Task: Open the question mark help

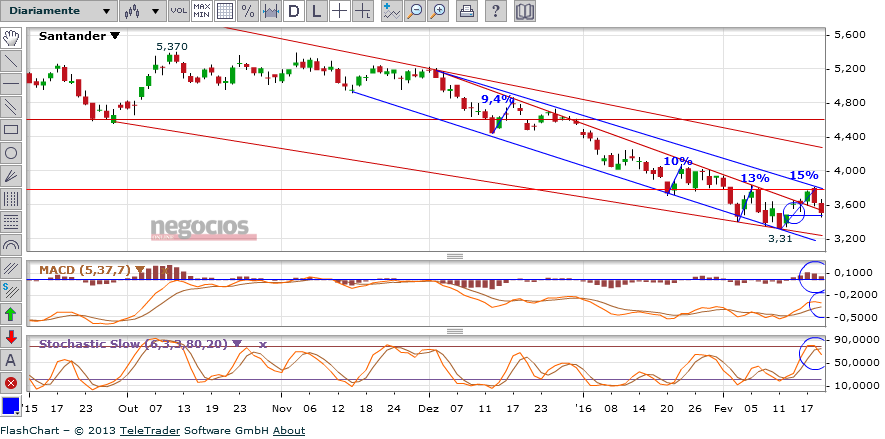Action: 495,11
